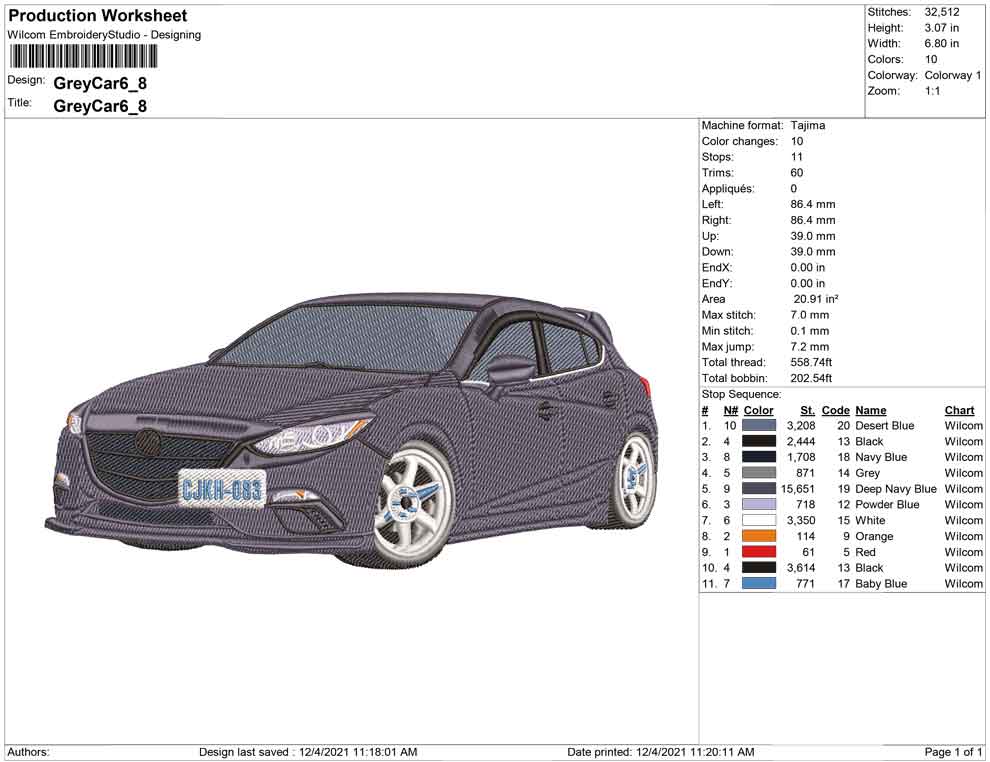Click the Deep Navy Blue color swatch
The image size is (990, 762).
(759, 489)
